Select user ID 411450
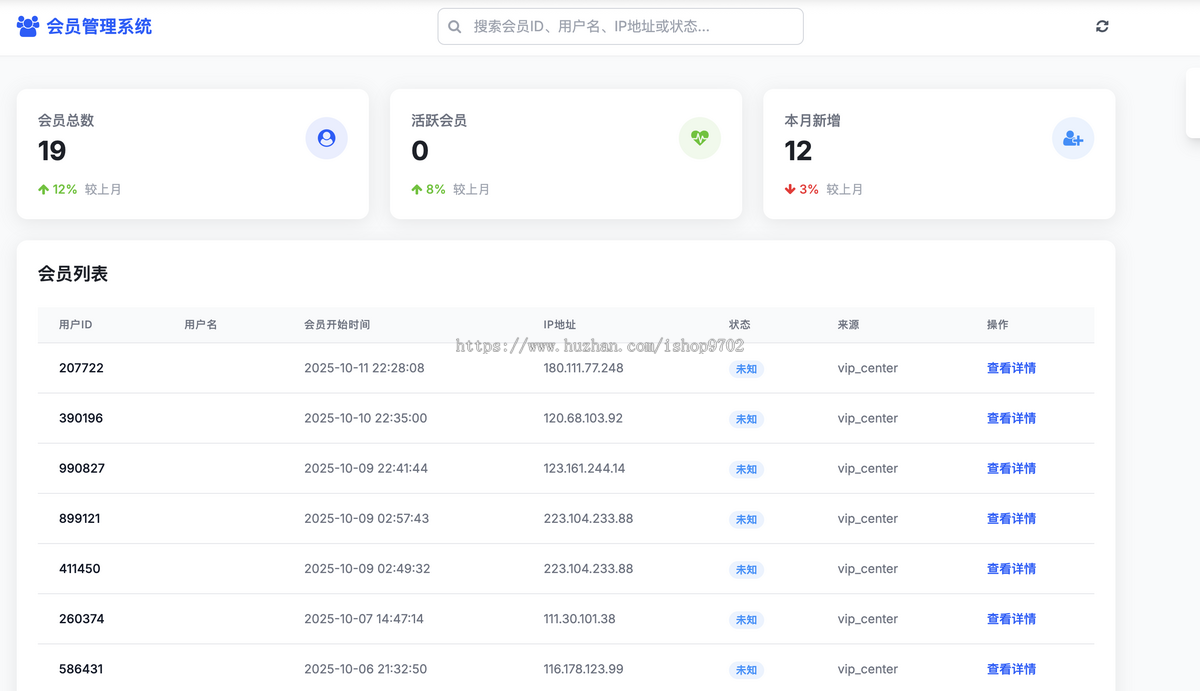The width and height of the screenshot is (1200, 691). click(x=80, y=568)
